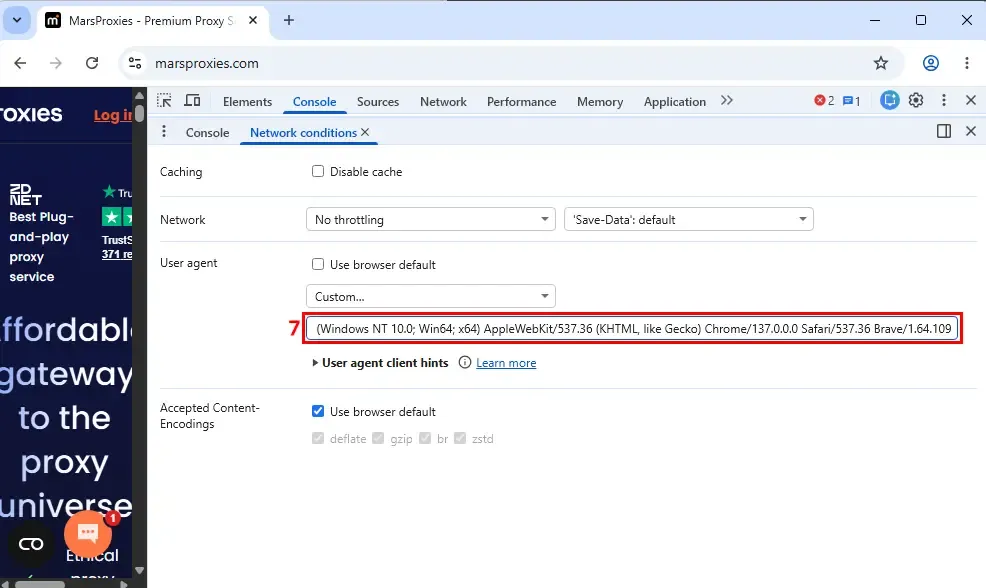The height and width of the screenshot is (588, 986).
Task: Reload the marsproxies.com page
Action: click(92, 63)
